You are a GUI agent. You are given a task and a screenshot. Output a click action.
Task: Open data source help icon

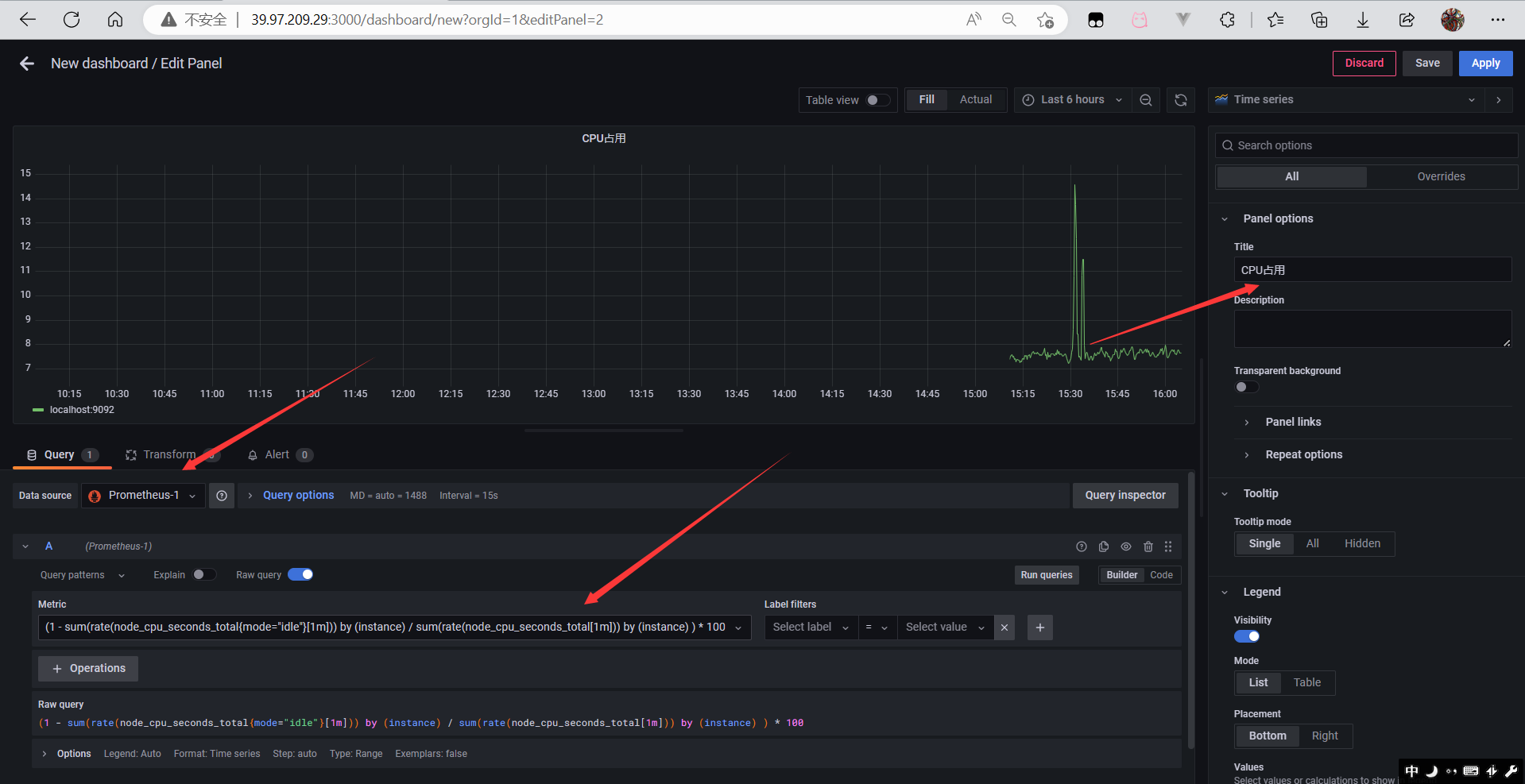(222, 496)
